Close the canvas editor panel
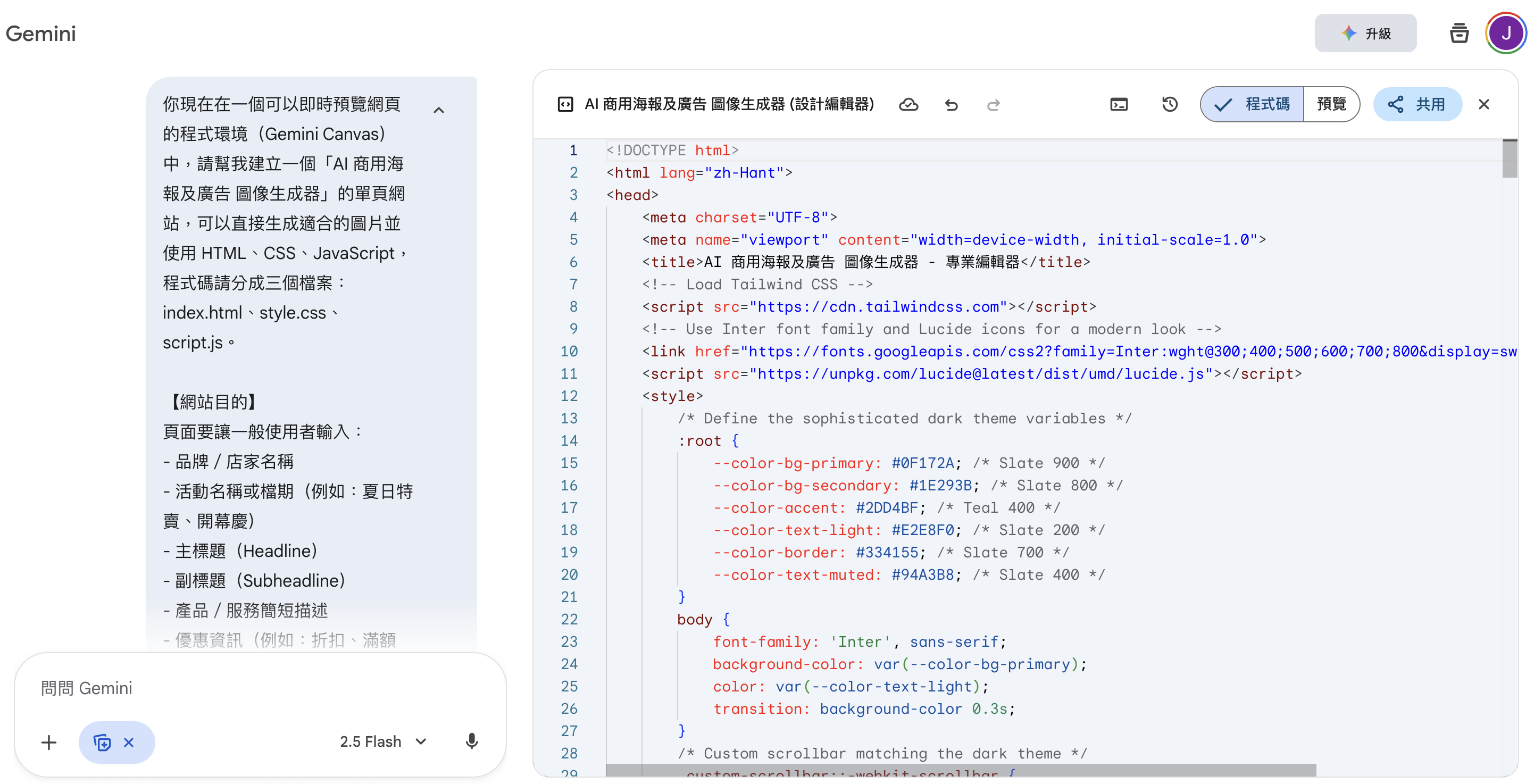The image size is (1534, 784). (x=1483, y=105)
